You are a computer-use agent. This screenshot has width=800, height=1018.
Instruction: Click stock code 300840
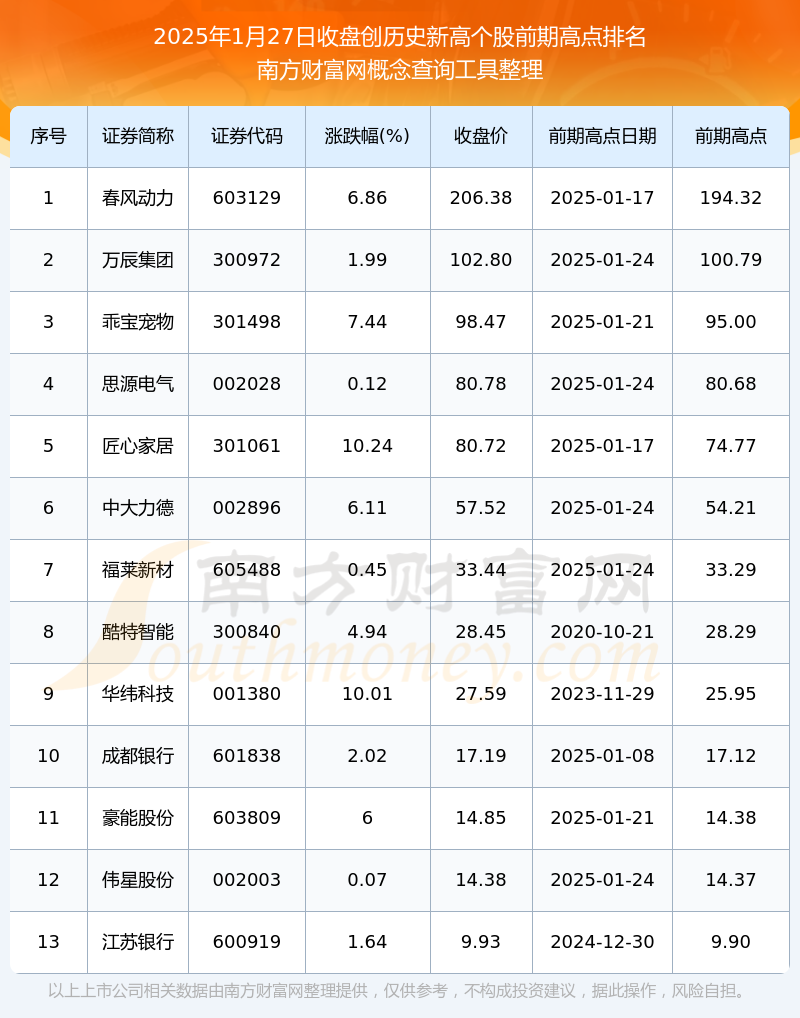[x=247, y=632]
